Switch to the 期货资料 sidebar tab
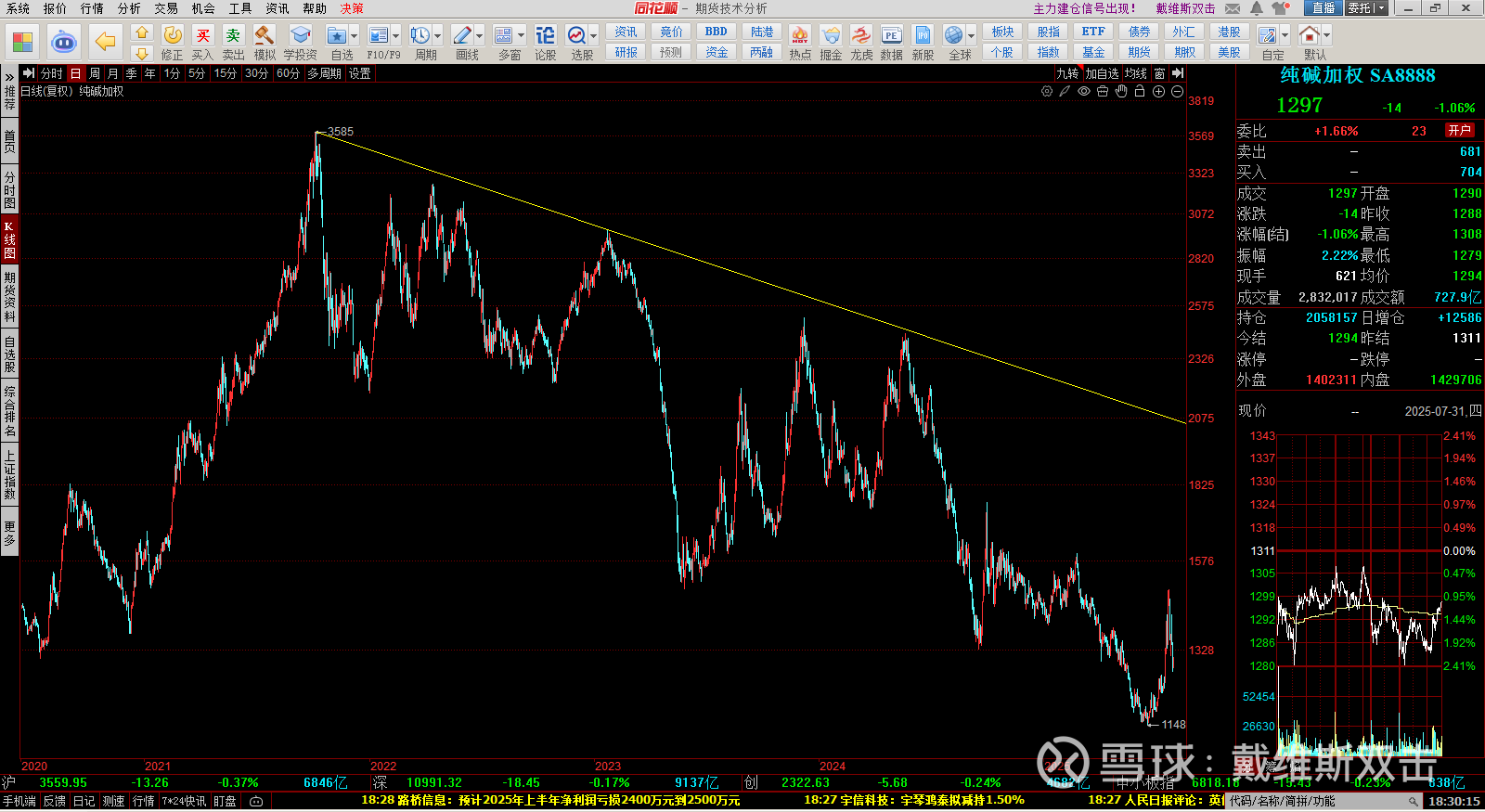 click(x=9, y=297)
